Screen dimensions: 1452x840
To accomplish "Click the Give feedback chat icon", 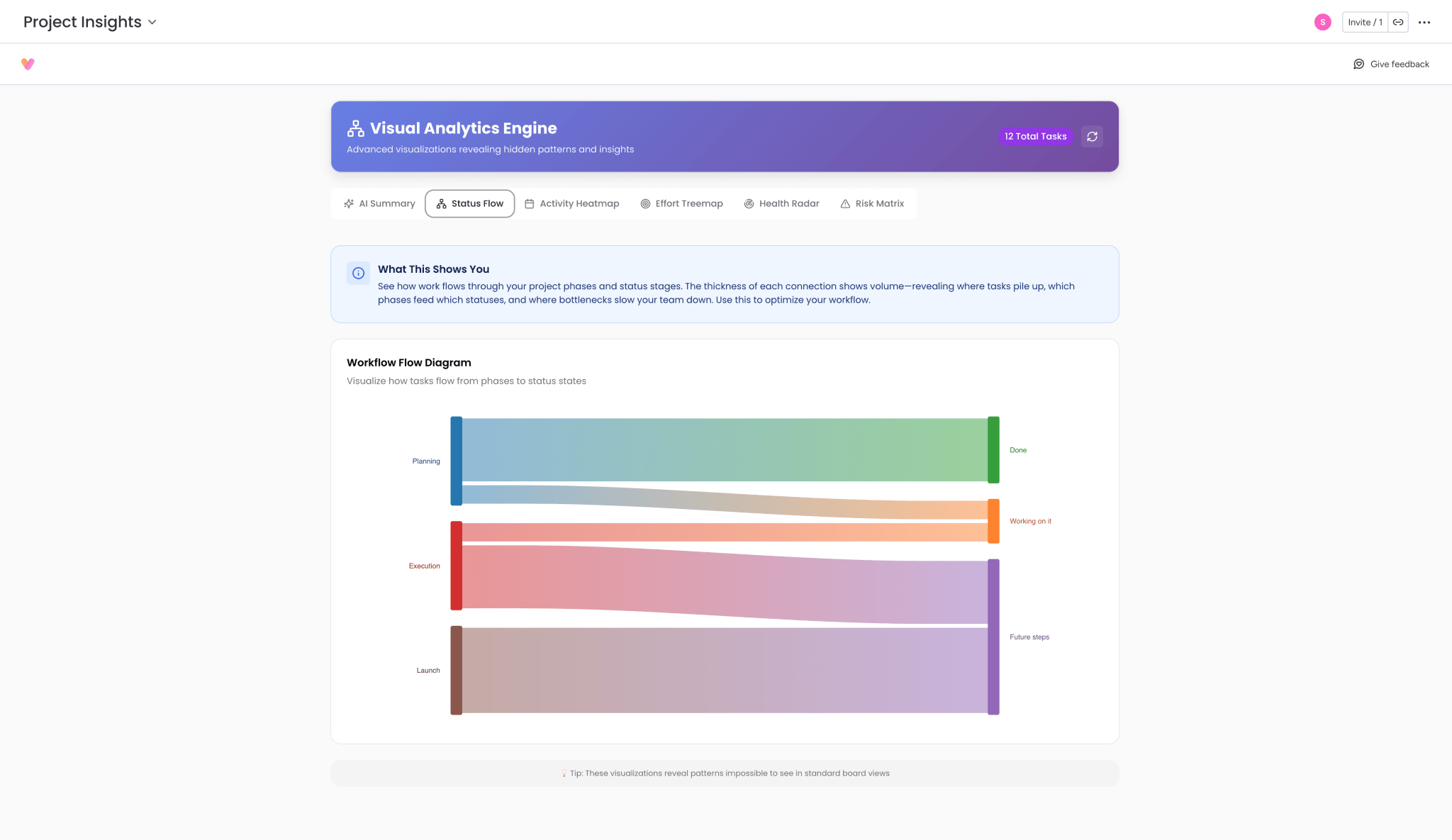I will (x=1358, y=64).
